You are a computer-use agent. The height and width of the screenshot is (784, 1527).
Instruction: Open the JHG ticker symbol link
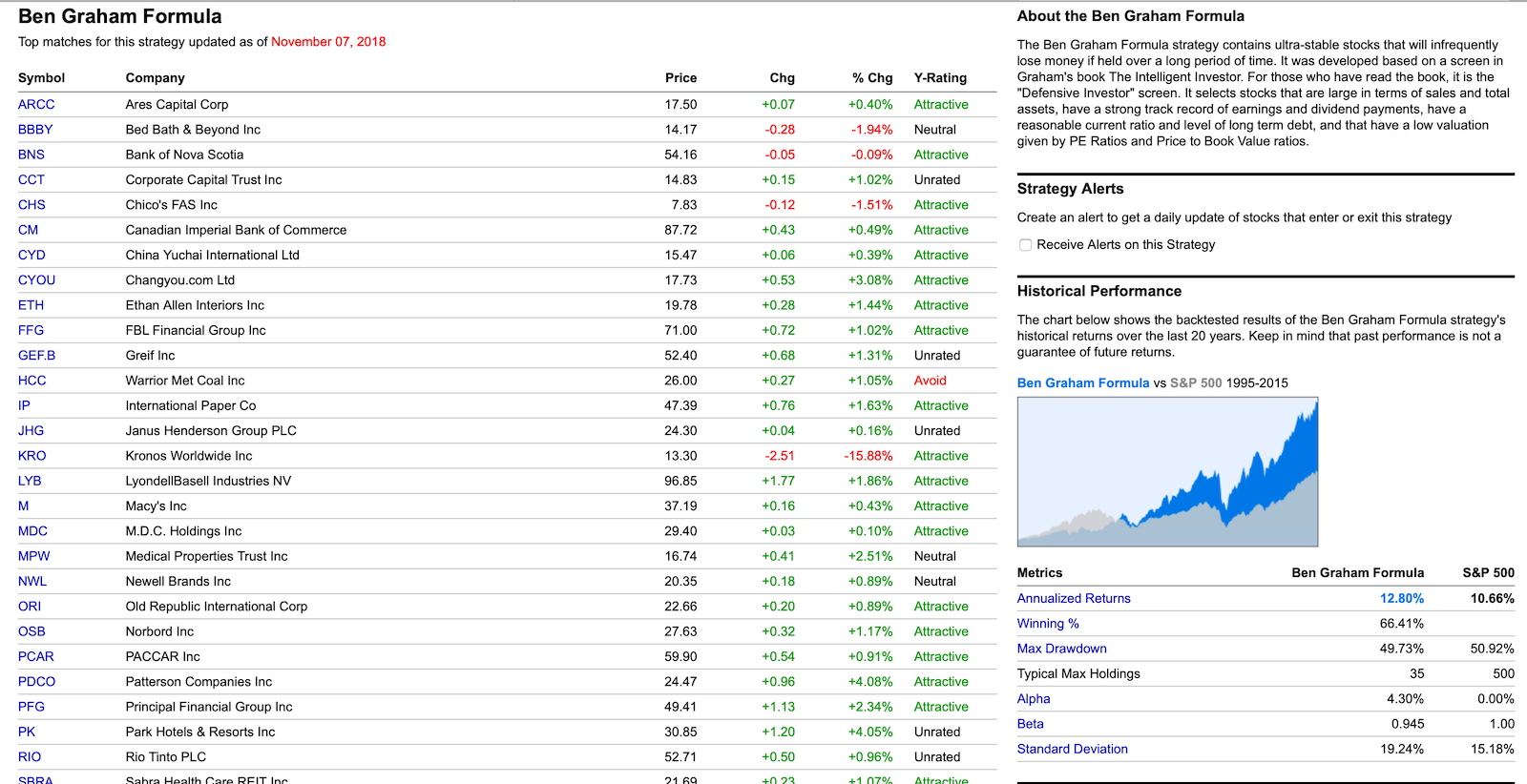31,431
